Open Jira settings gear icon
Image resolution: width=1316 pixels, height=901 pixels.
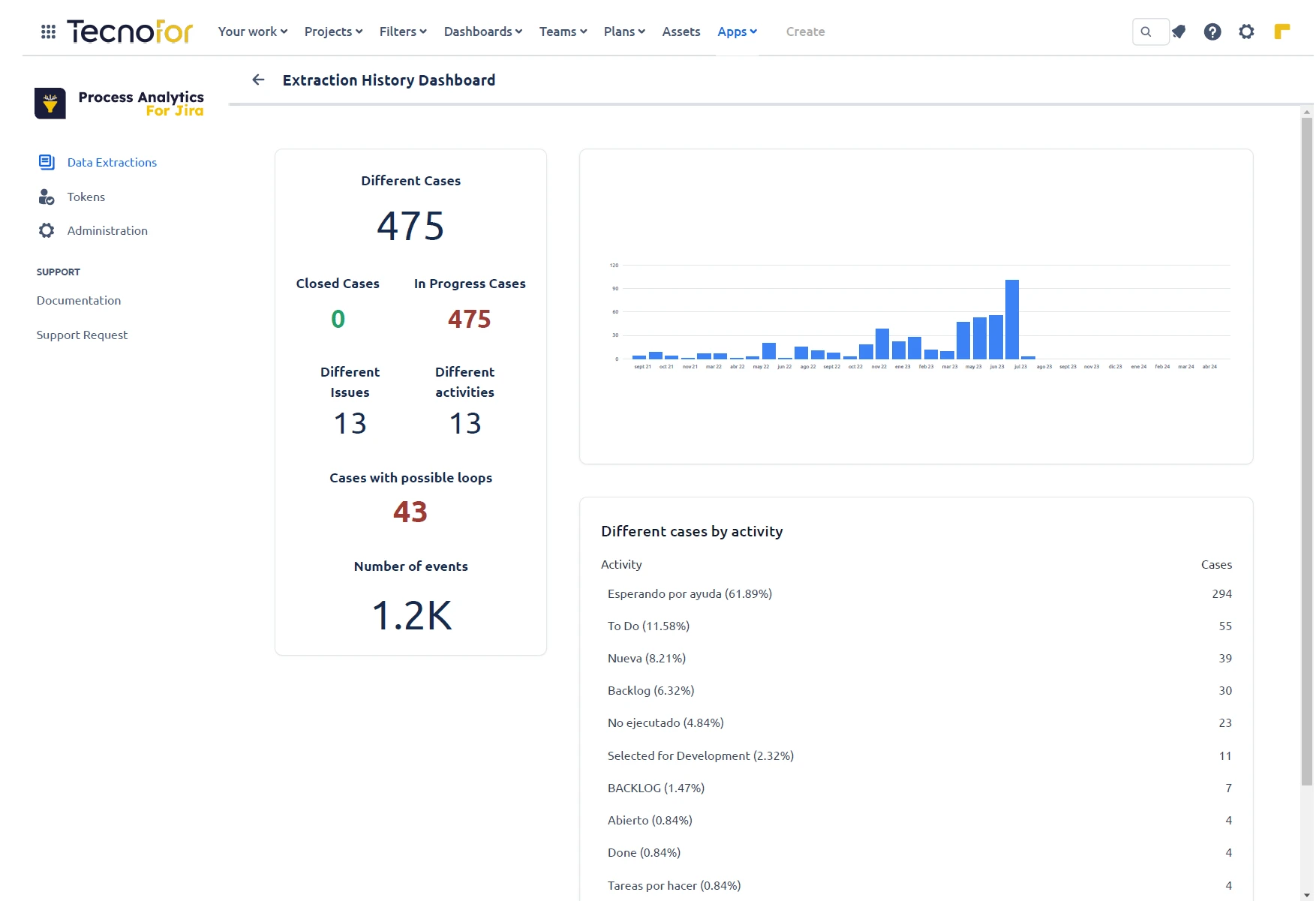[x=1246, y=32]
